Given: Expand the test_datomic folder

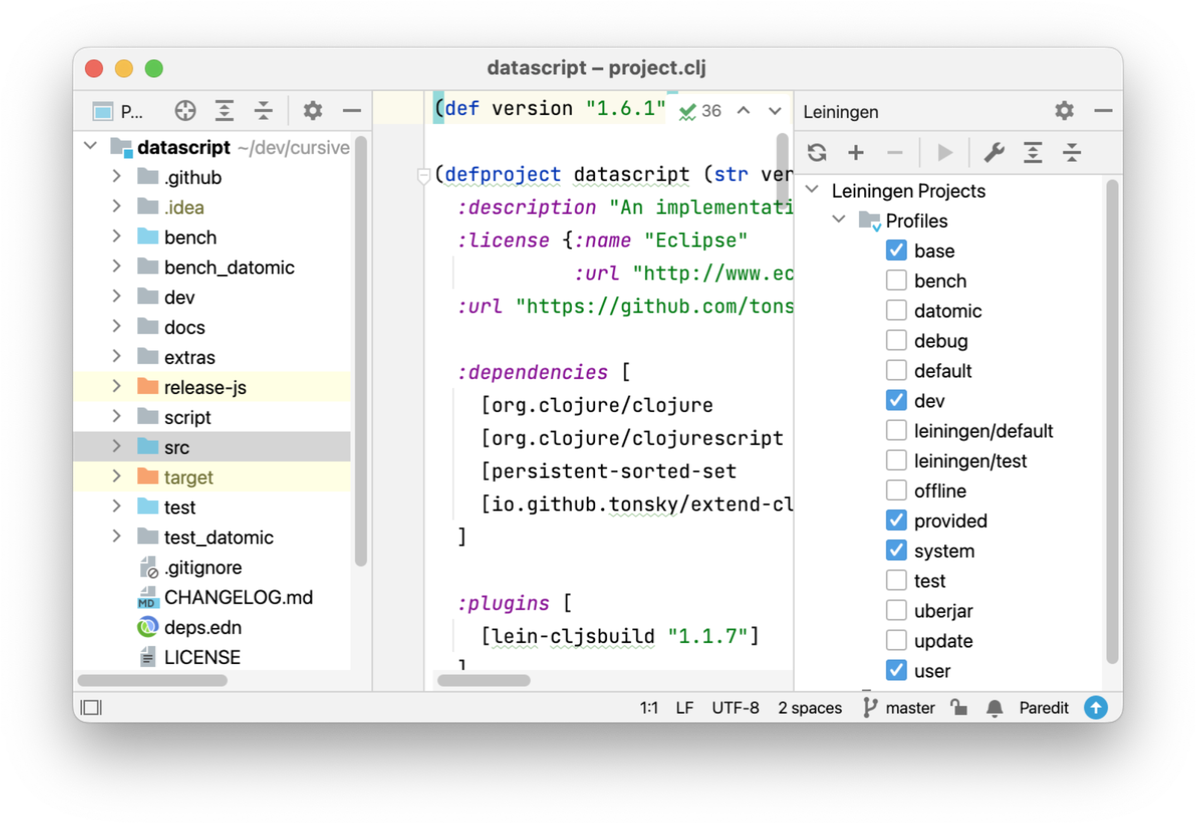Looking at the screenshot, I should click(116, 536).
